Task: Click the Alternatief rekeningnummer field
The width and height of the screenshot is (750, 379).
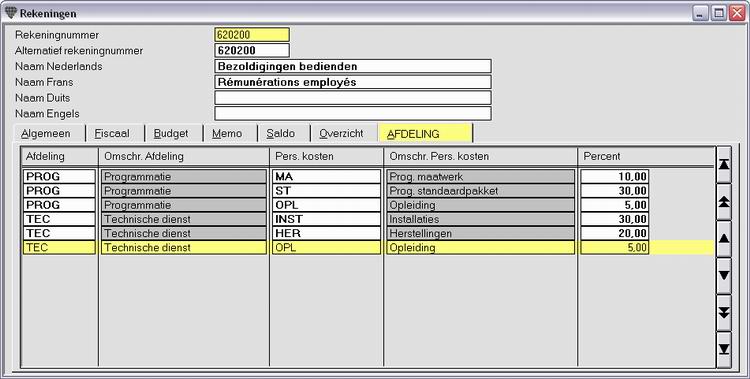Action: (x=252, y=50)
